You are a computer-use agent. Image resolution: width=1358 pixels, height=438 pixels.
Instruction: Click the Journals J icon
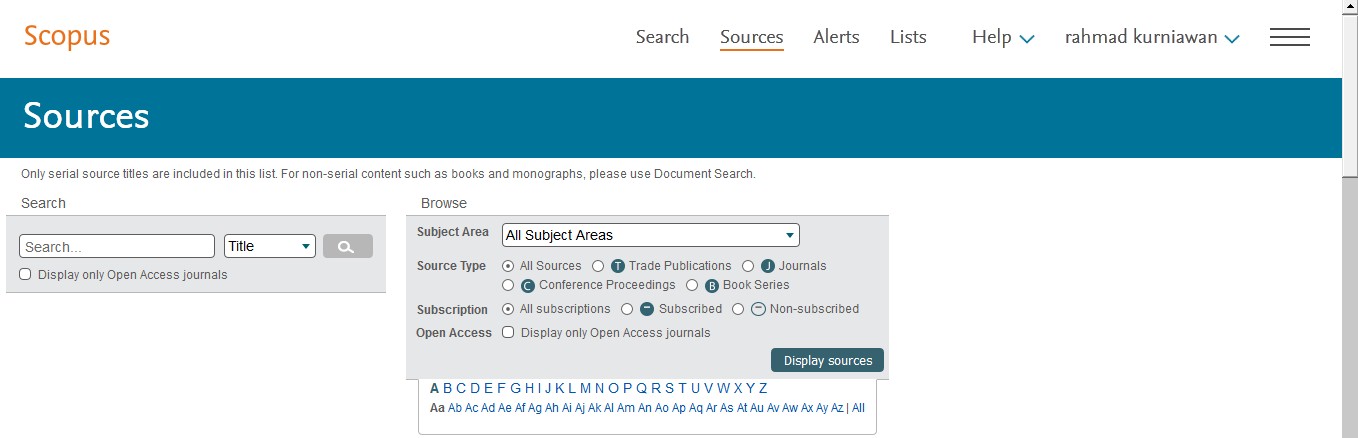(x=768, y=266)
